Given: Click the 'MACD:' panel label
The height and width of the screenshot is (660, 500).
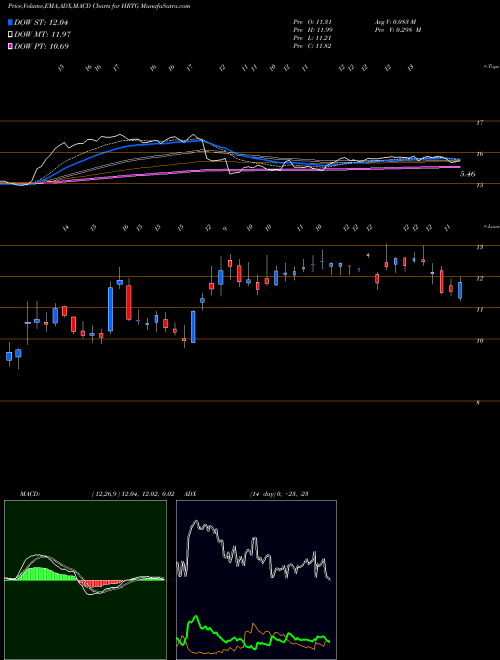Looking at the screenshot, I should tap(29, 494).
